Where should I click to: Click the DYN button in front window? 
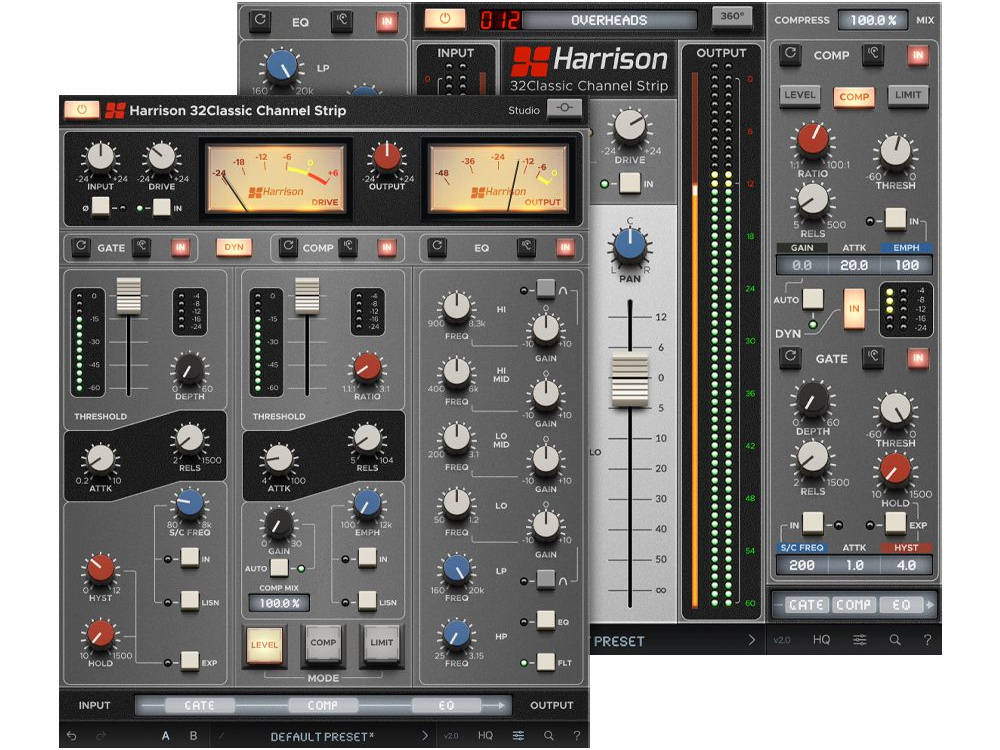[233, 247]
